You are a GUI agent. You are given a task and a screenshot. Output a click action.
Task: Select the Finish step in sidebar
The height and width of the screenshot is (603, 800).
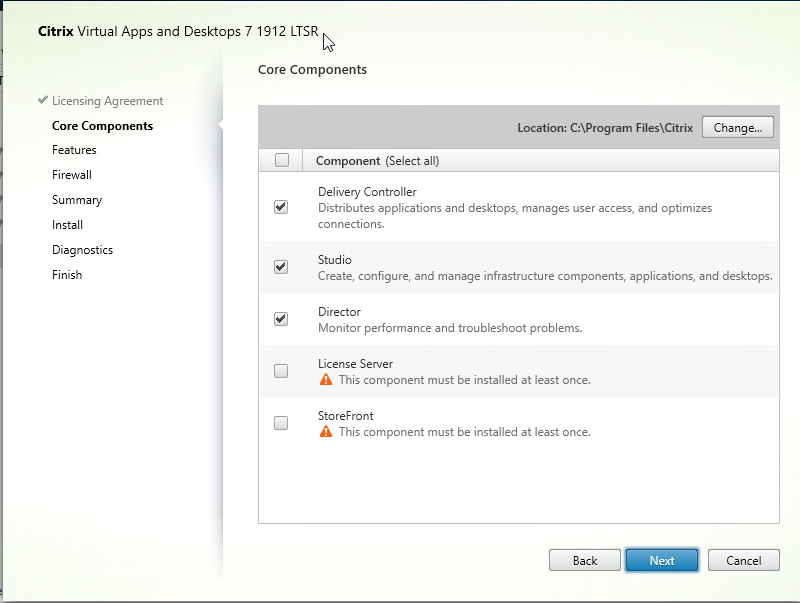pyautogui.click(x=67, y=275)
